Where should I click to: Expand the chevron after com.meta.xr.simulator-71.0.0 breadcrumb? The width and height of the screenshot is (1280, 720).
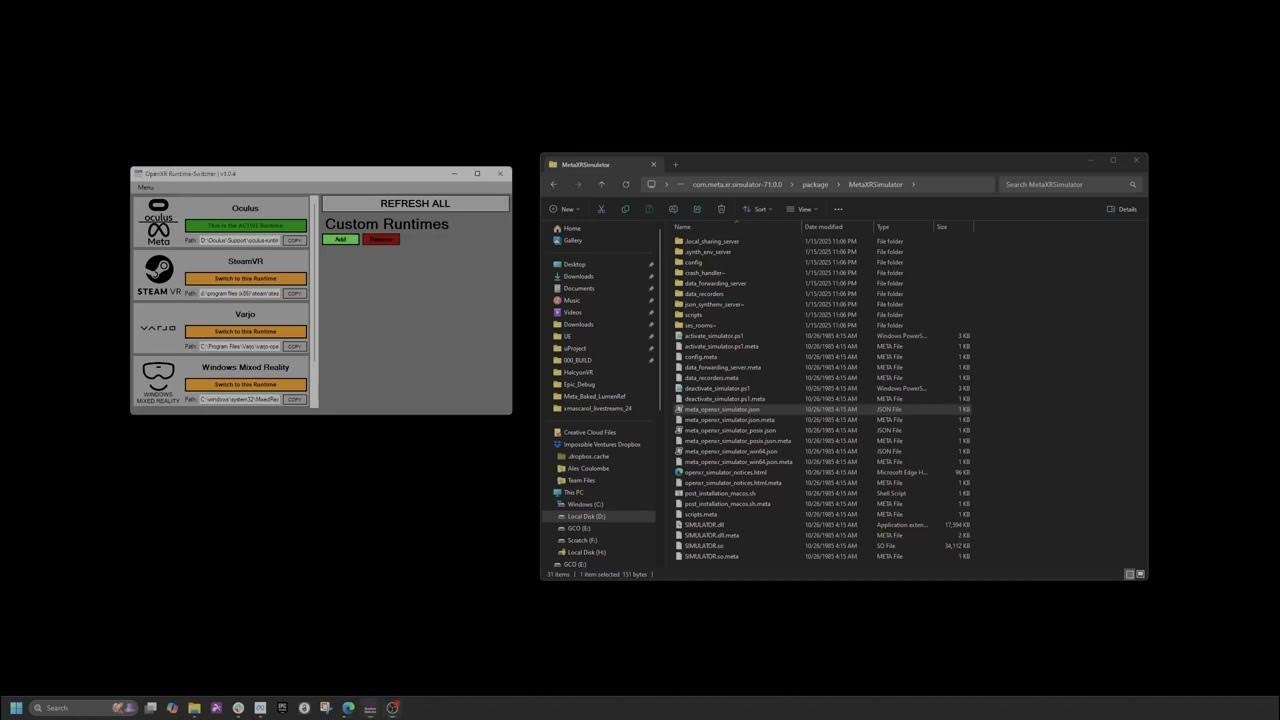pyautogui.click(x=791, y=184)
